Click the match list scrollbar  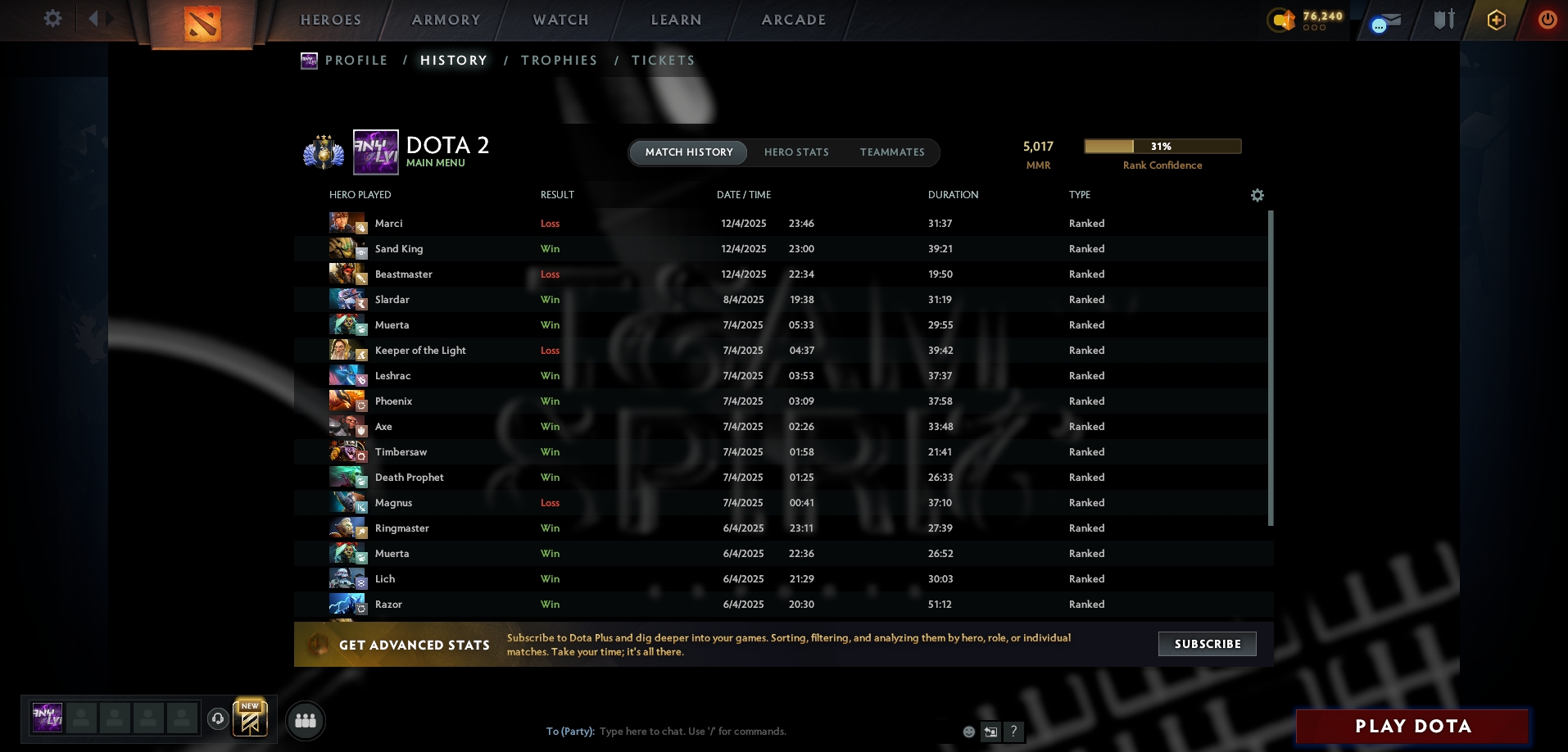tap(1271, 369)
